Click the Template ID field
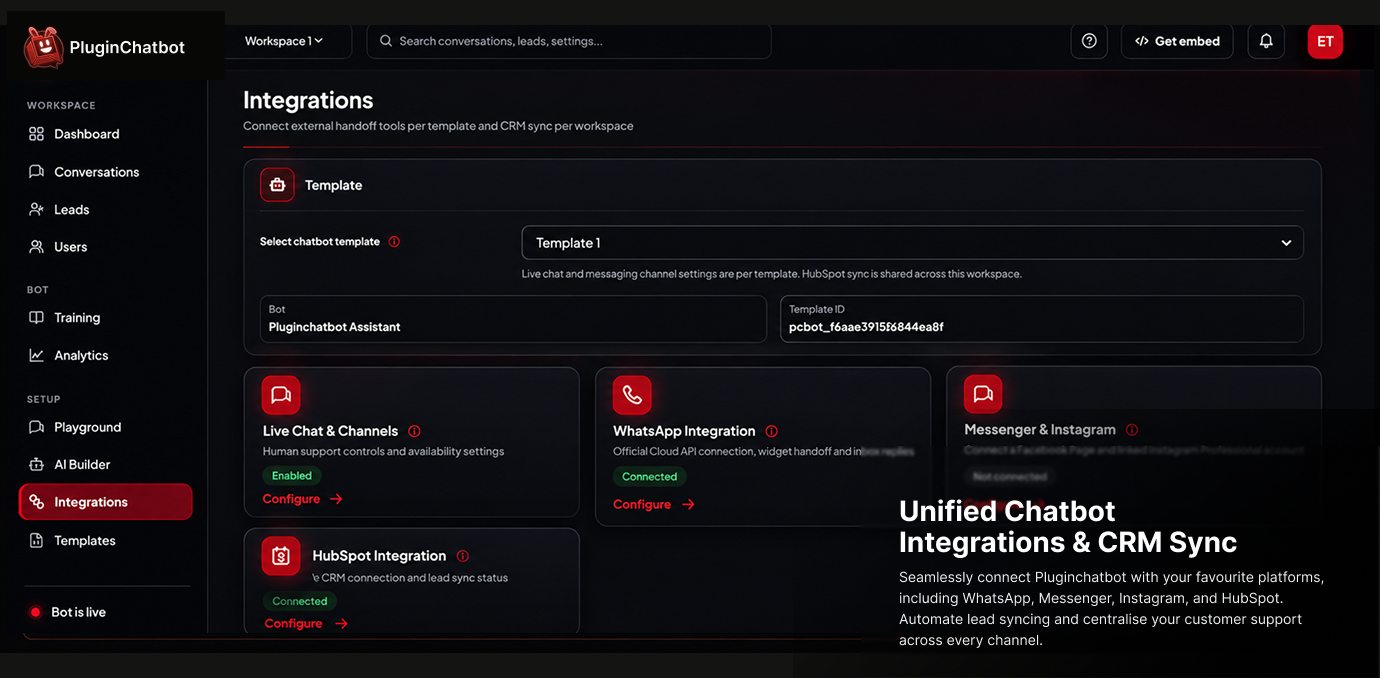The width and height of the screenshot is (1380, 678). pyautogui.click(x=1042, y=319)
